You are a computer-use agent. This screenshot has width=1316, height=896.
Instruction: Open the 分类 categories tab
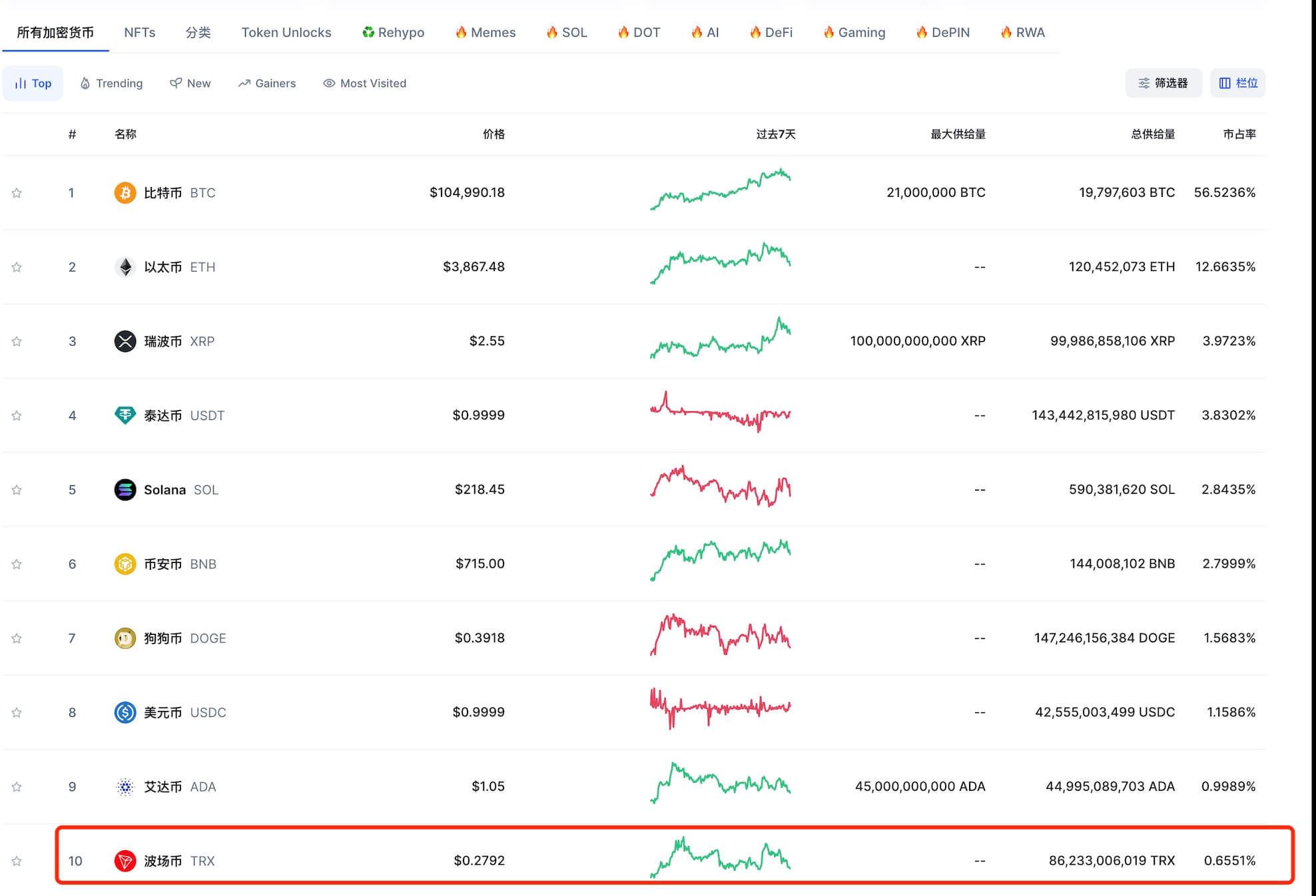tap(198, 32)
